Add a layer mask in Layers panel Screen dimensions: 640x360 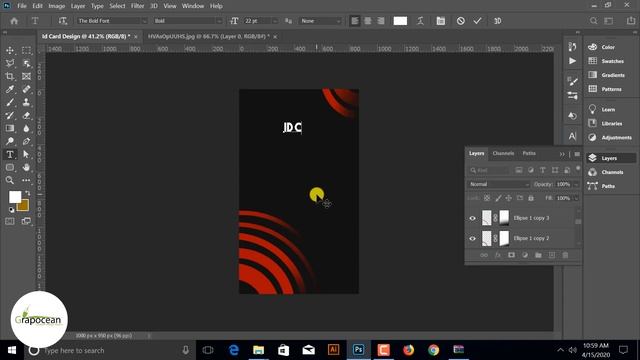(x=511, y=255)
